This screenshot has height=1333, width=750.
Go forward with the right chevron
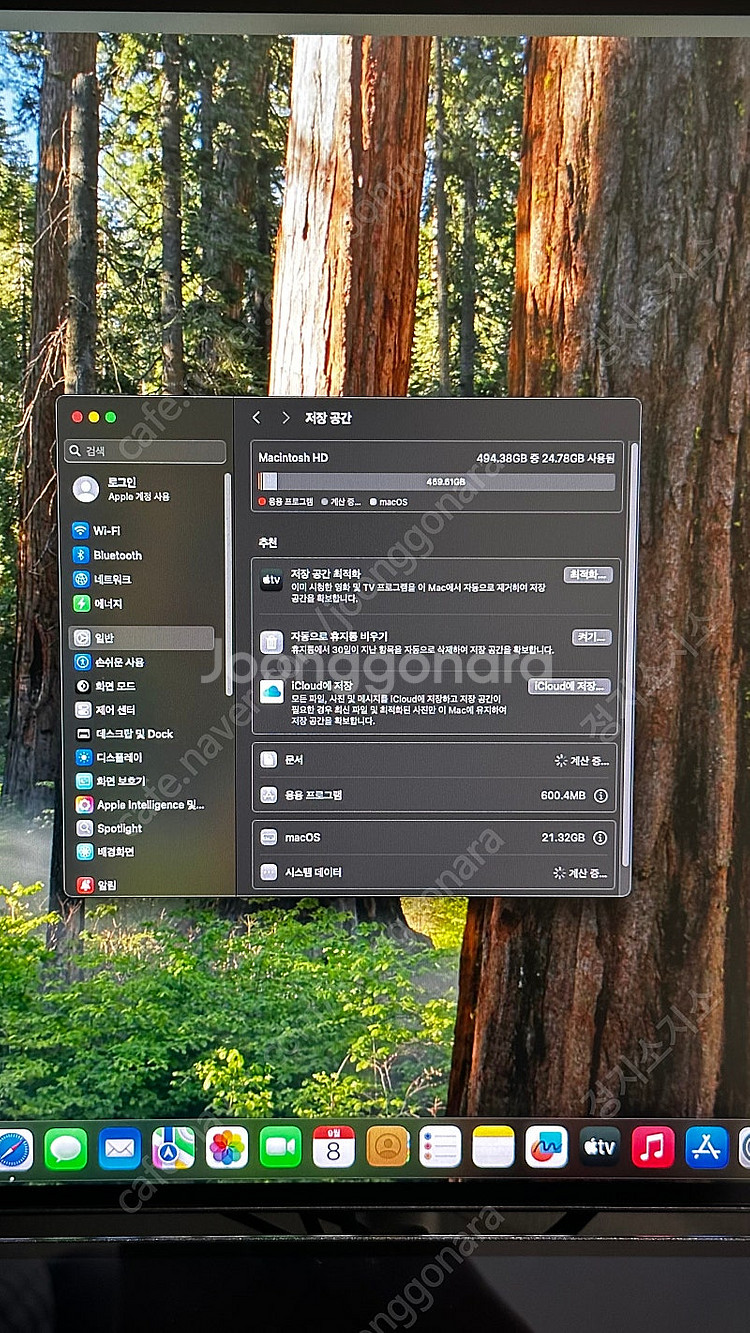[x=285, y=418]
